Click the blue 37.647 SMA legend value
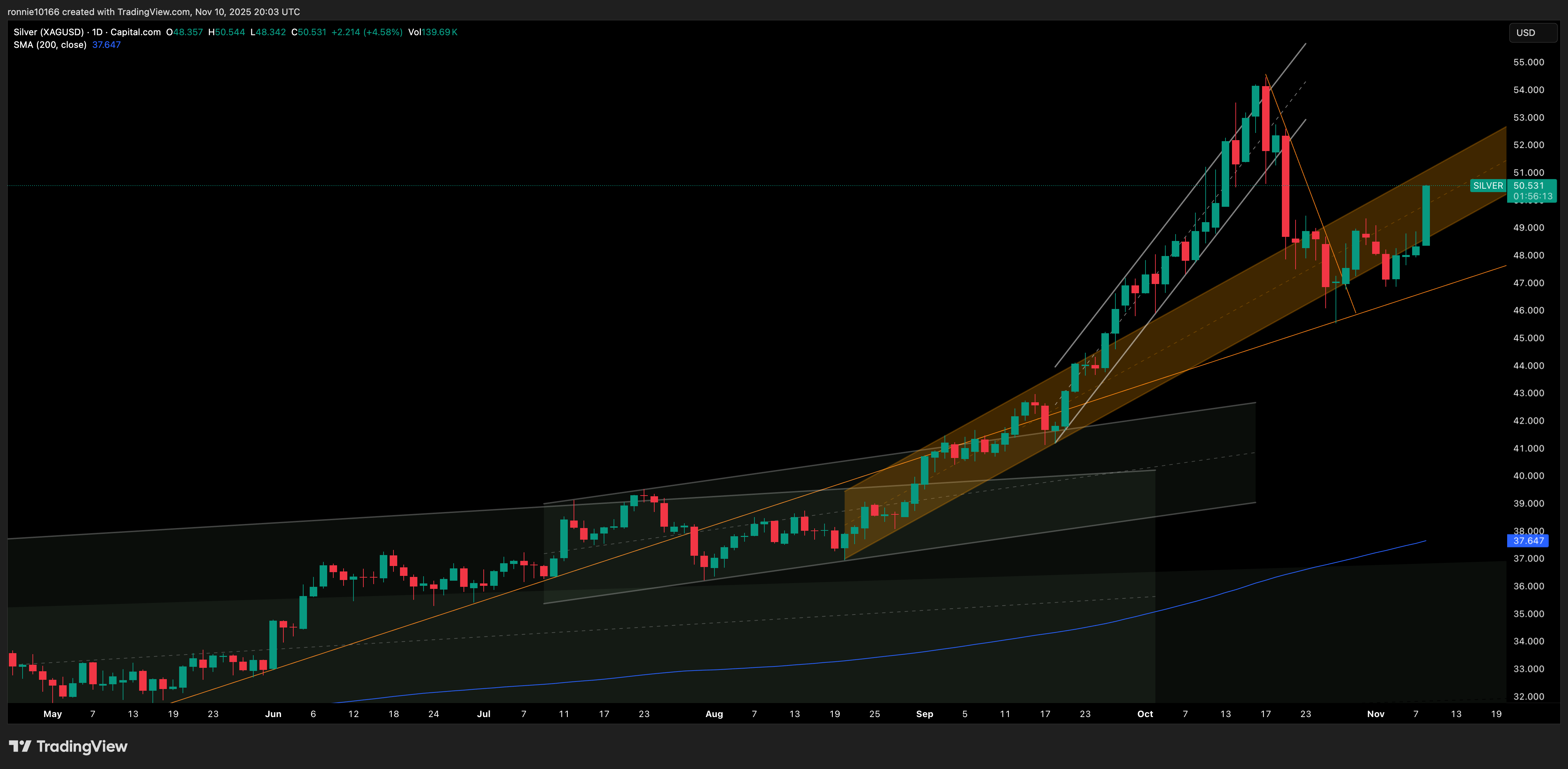The image size is (1568, 769). pos(107,45)
